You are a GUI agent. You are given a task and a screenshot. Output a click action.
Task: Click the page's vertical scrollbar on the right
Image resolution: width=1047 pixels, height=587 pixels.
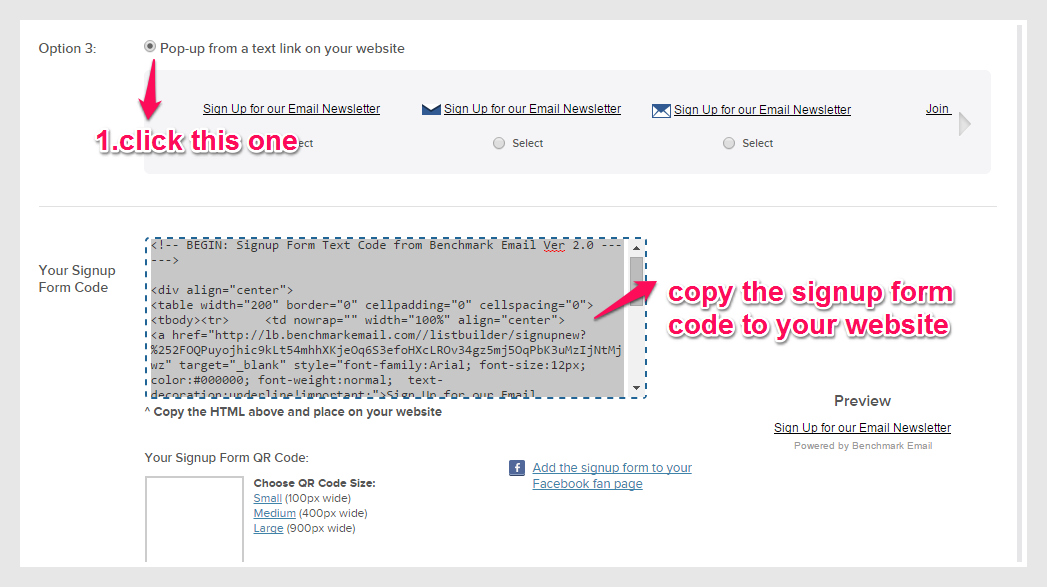[1020, 290]
